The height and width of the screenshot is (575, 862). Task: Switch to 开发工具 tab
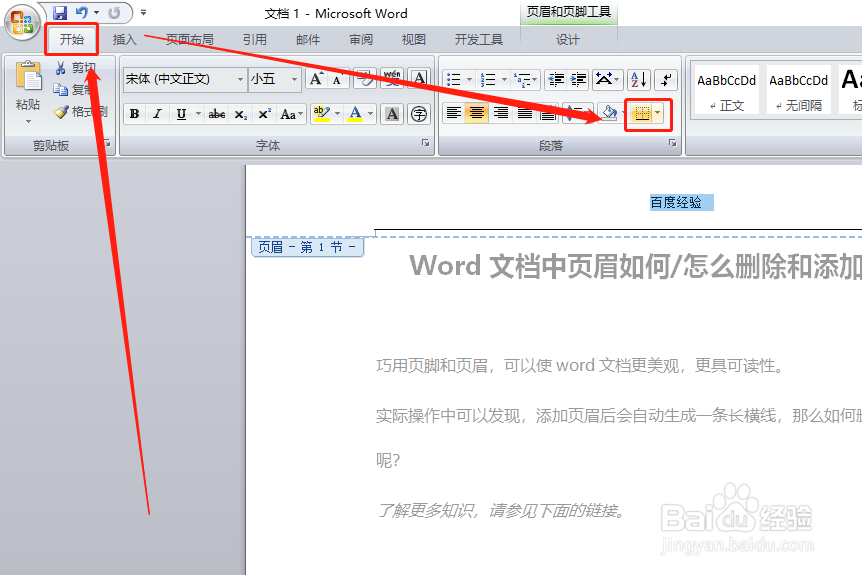478,40
